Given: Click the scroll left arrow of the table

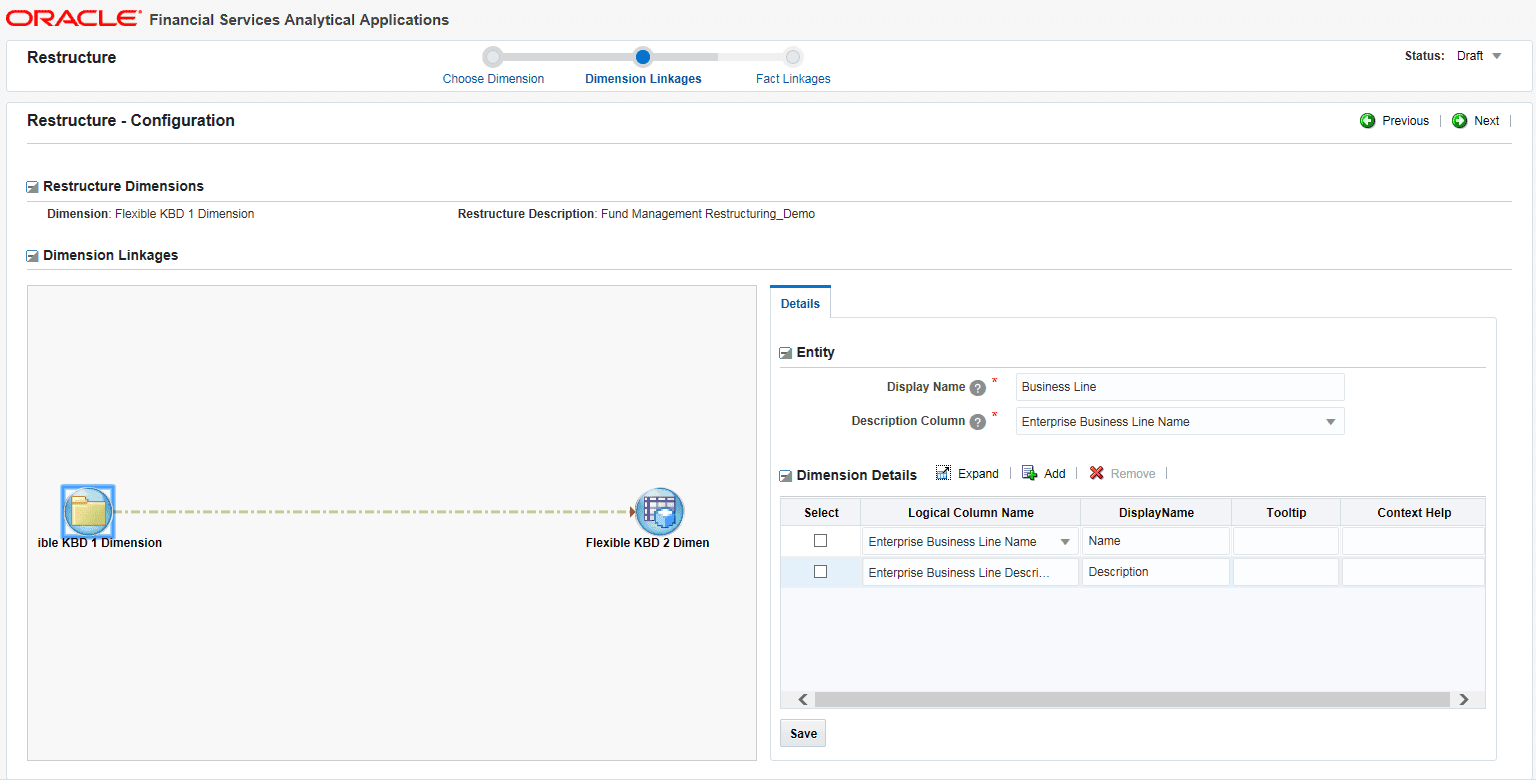Looking at the screenshot, I should [802, 700].
